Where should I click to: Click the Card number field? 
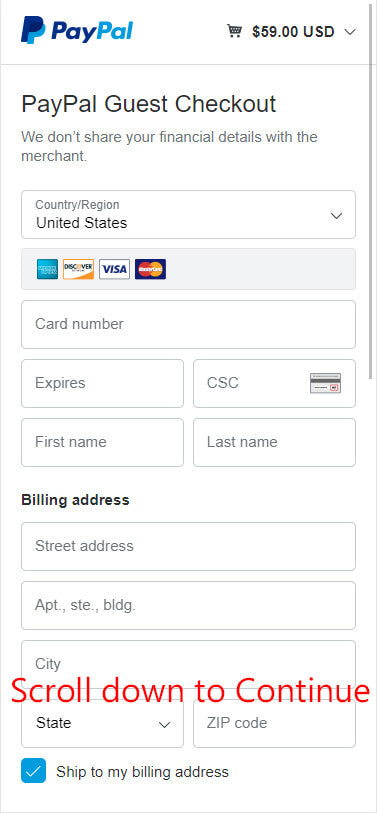pos(188,325)
